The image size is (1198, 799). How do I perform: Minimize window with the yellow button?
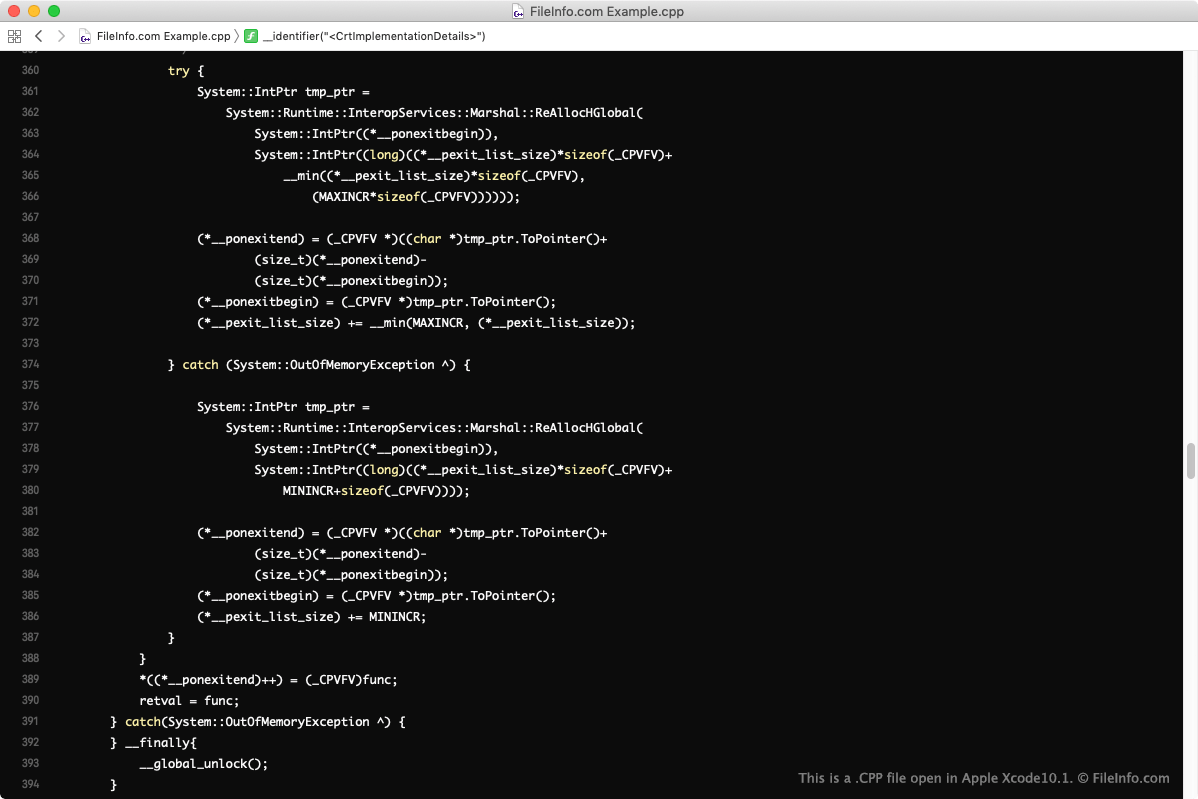tap(34, 11)
